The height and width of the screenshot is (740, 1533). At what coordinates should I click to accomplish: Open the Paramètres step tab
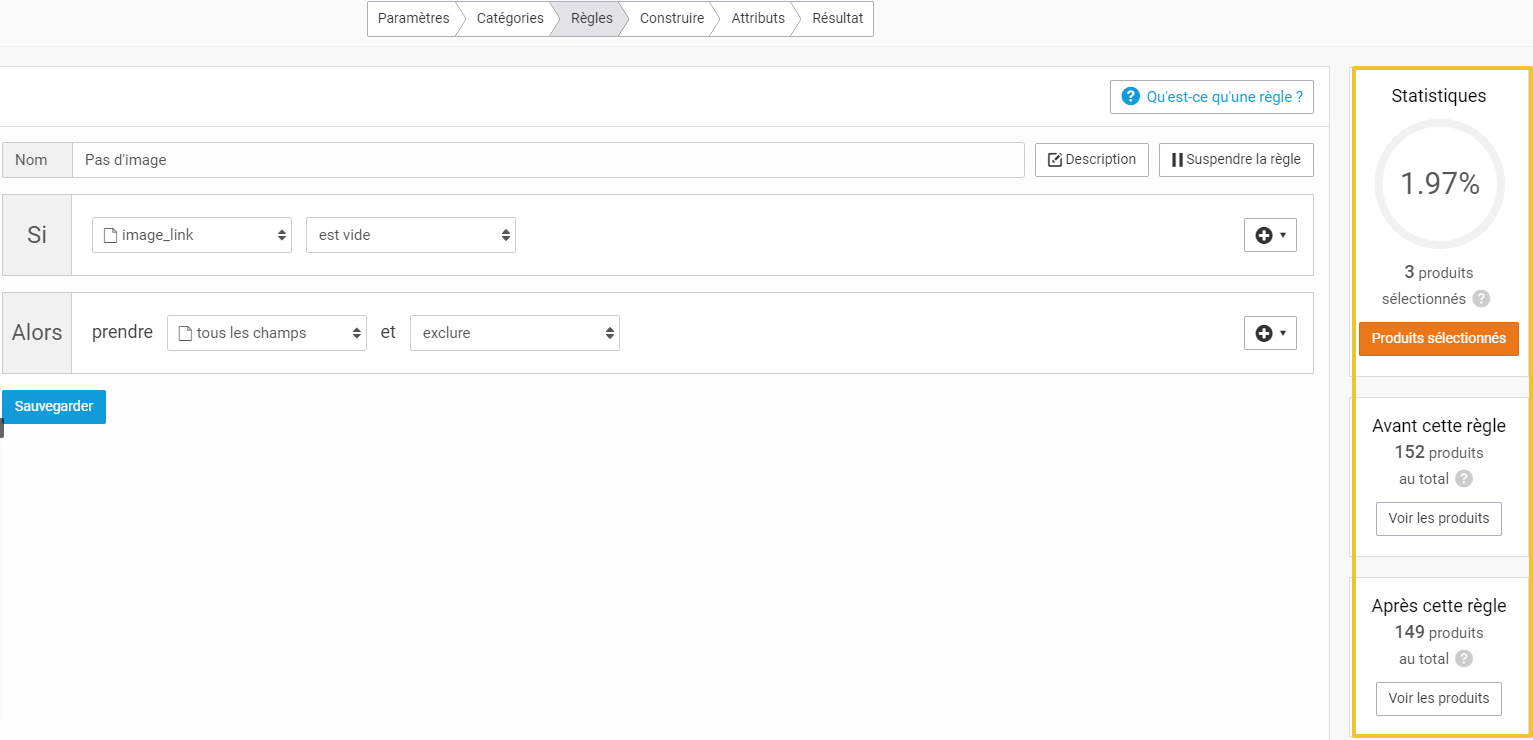click(x=413, y=19)
